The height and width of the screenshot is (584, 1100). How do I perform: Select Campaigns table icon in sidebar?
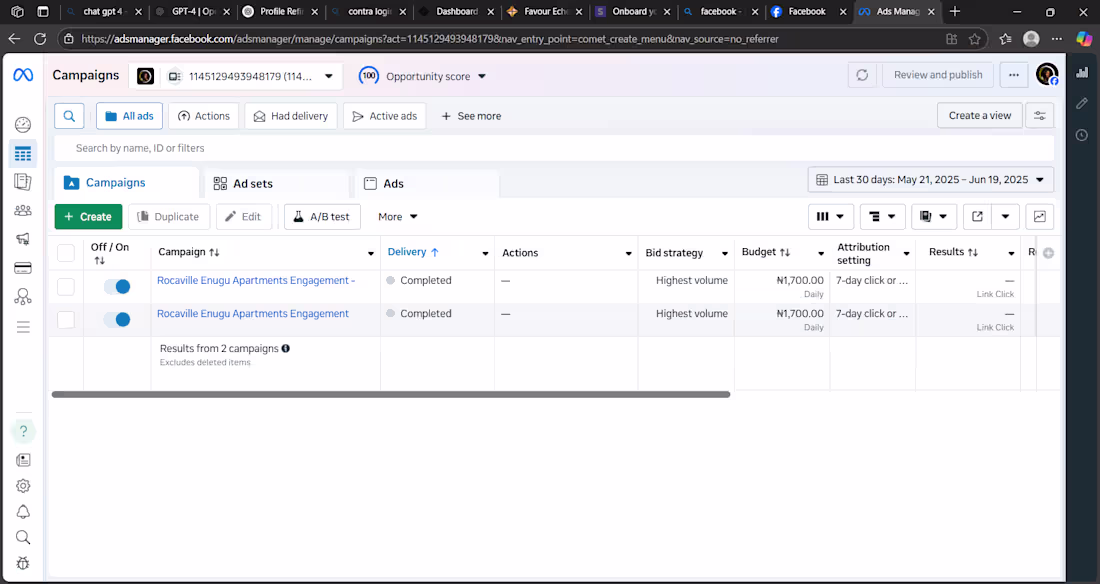[x=22, y=153]
